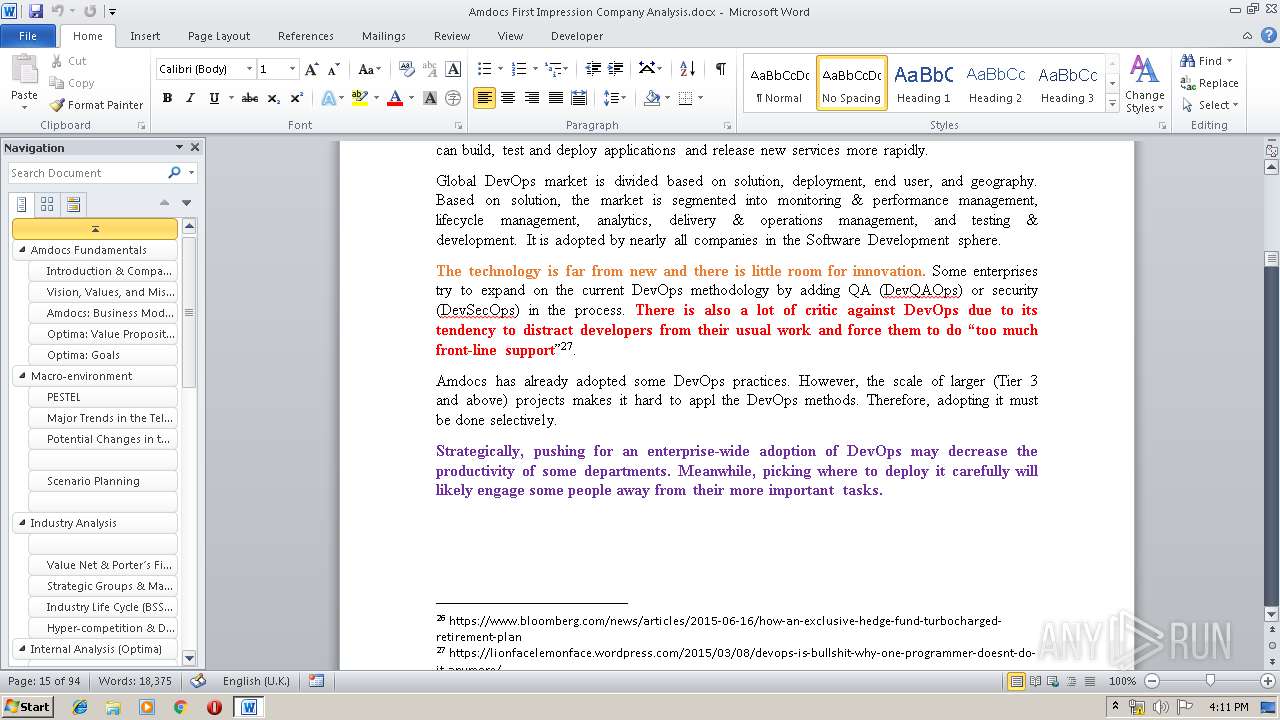This screenshot has height=720, width=1280.
Task: Switch to the References tab
Action: point(306,36)
